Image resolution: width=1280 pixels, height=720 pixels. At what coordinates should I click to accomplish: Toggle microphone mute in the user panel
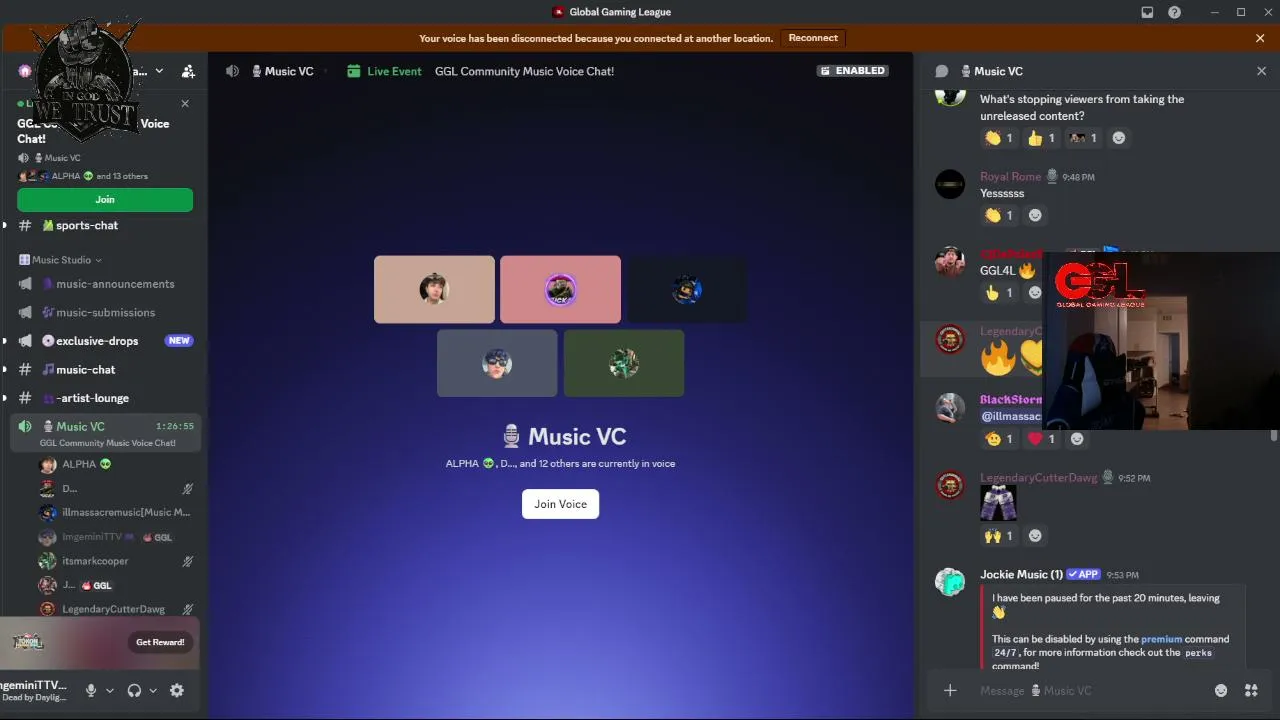(91, 691)
